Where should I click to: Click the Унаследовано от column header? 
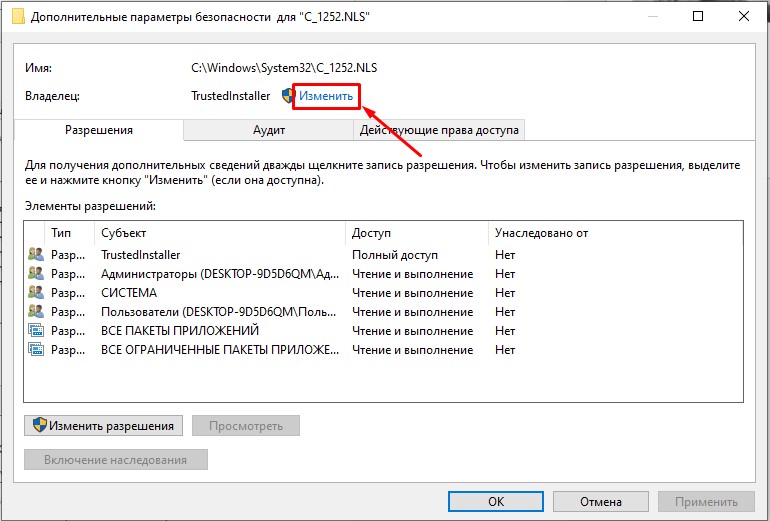point(541,233)
